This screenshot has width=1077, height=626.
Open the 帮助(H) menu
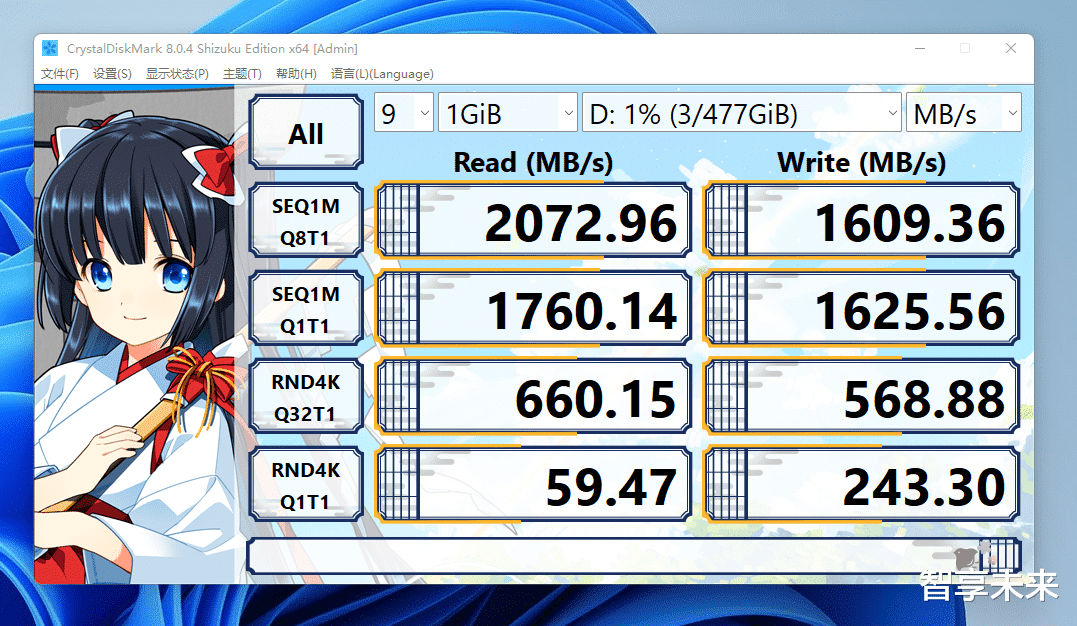click(297, 74)
